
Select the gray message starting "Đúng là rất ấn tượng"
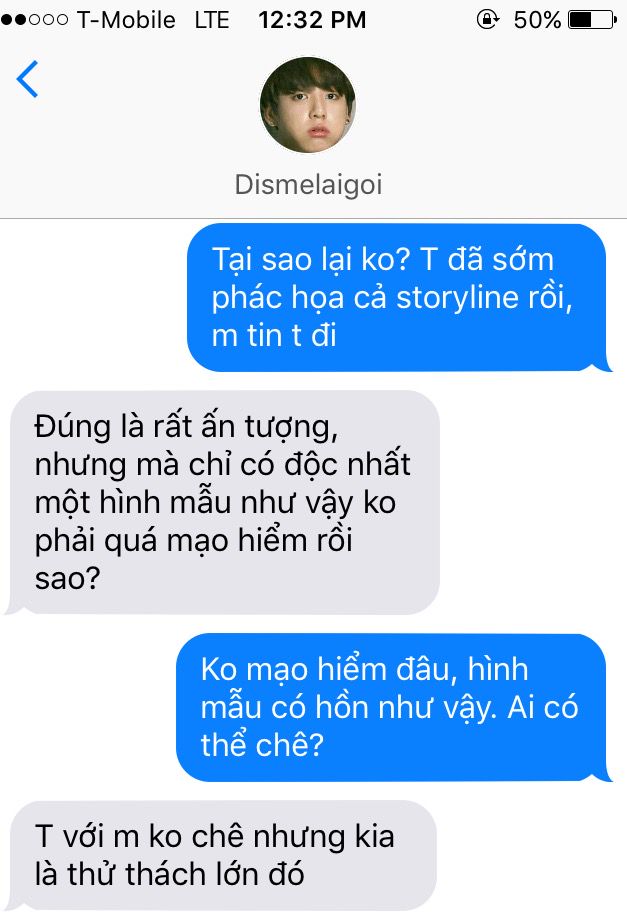pos(223,502)
